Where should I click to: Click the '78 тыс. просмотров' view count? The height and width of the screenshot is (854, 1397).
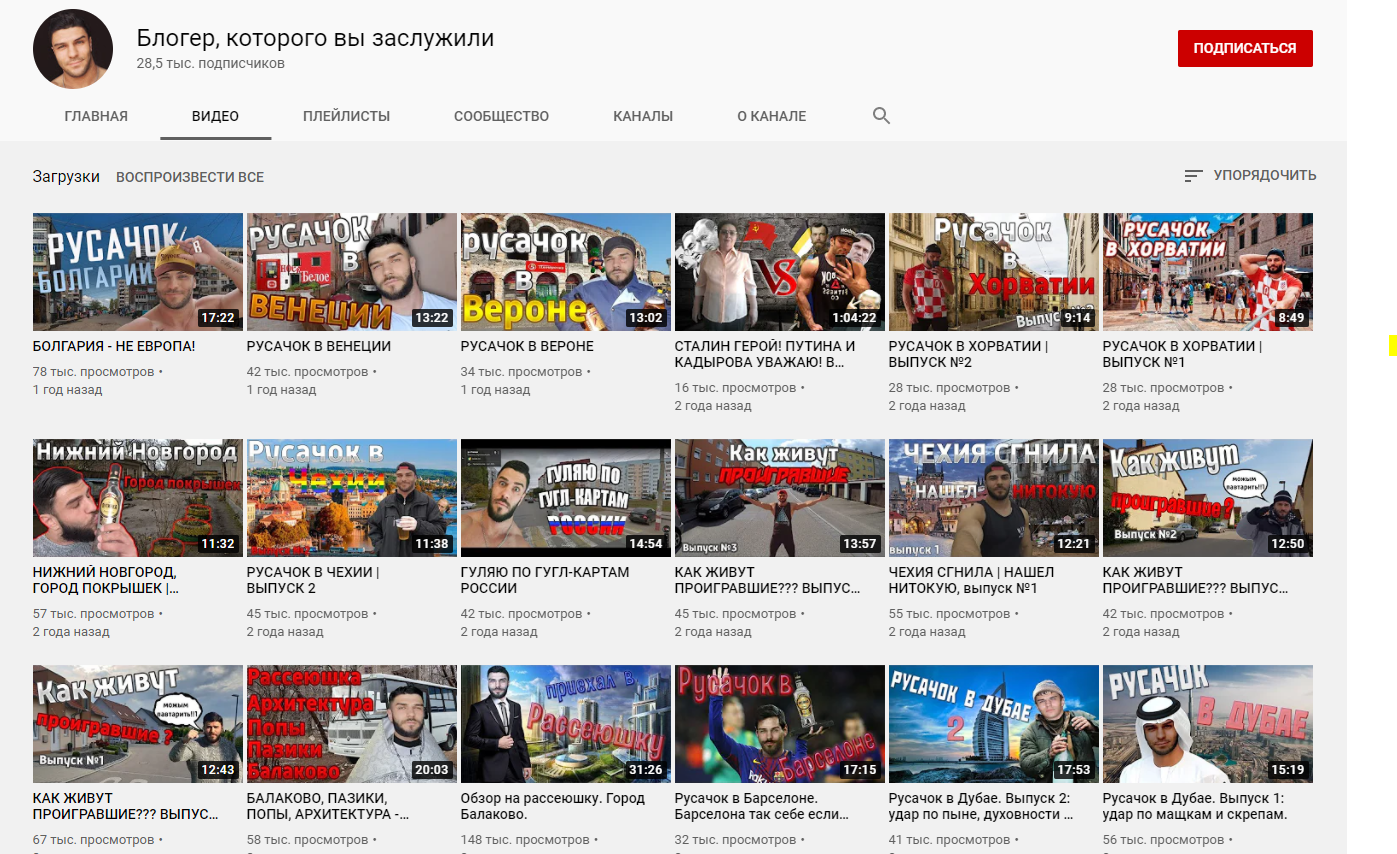[94, 372]
